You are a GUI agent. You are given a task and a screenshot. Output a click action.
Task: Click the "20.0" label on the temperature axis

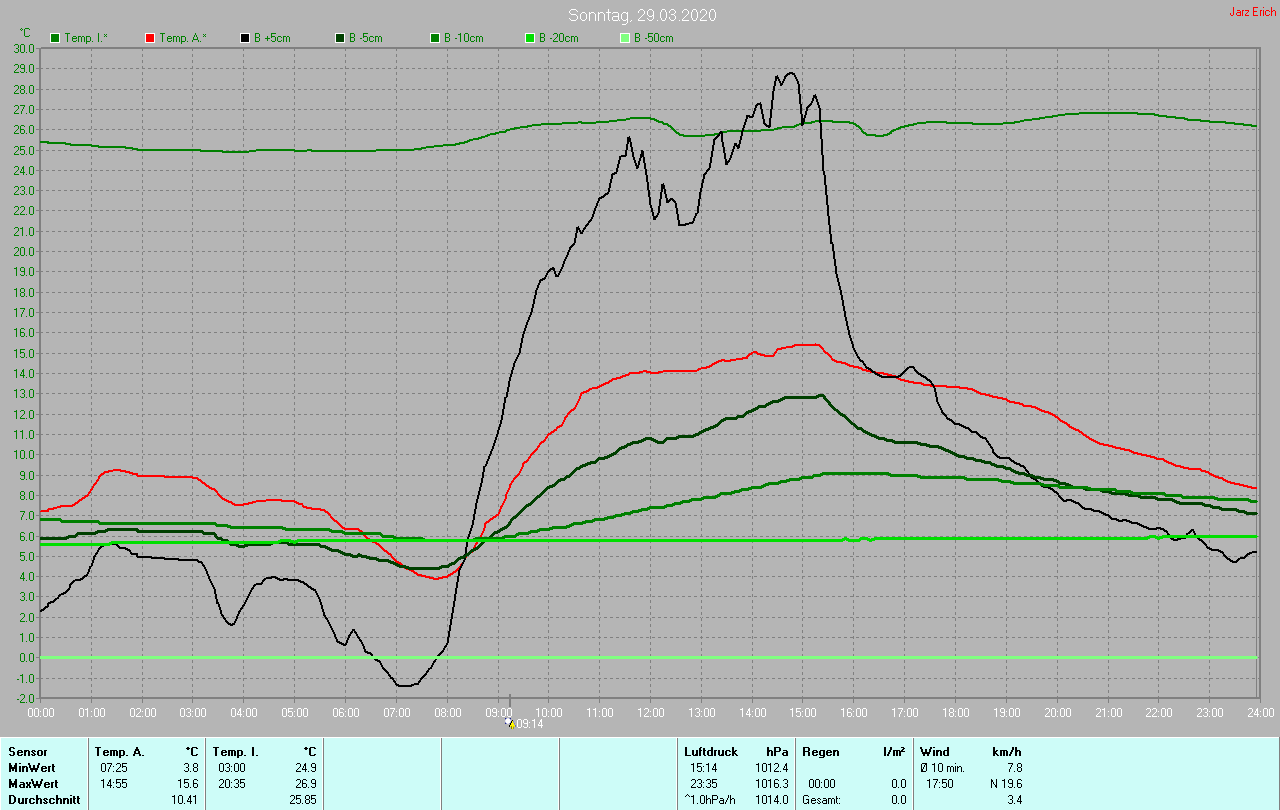[24, 251]
